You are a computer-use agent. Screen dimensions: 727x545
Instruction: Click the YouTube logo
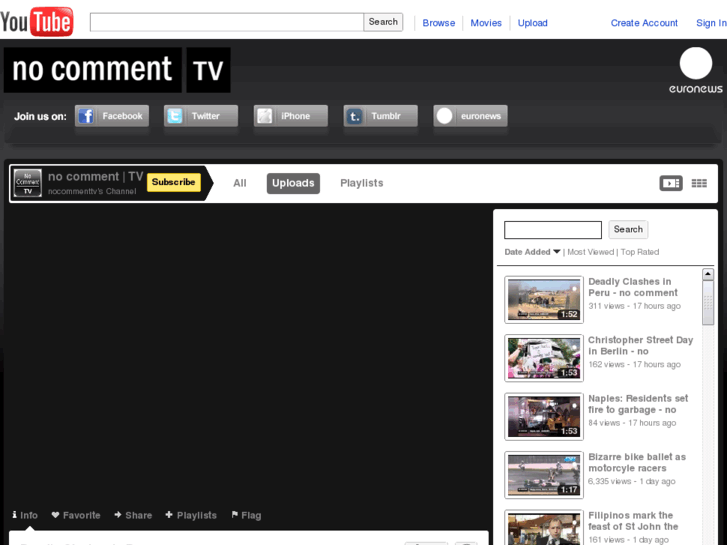click(x=37, y=21)
